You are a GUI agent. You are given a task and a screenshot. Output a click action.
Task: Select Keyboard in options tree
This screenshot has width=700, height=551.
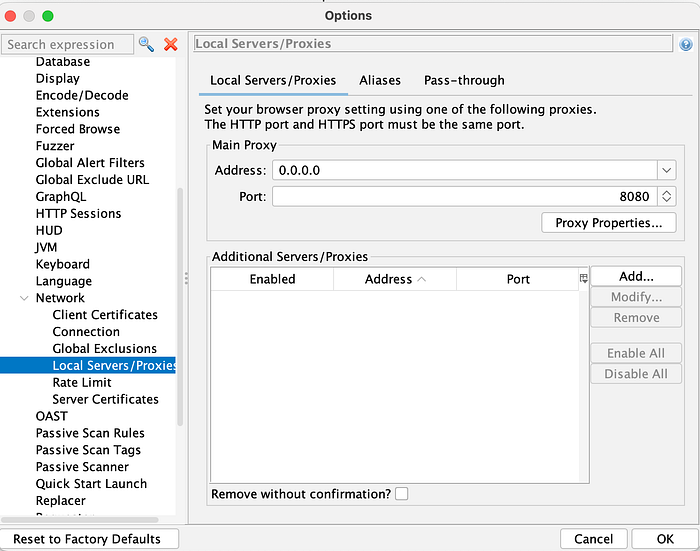(x=62, y=264)
